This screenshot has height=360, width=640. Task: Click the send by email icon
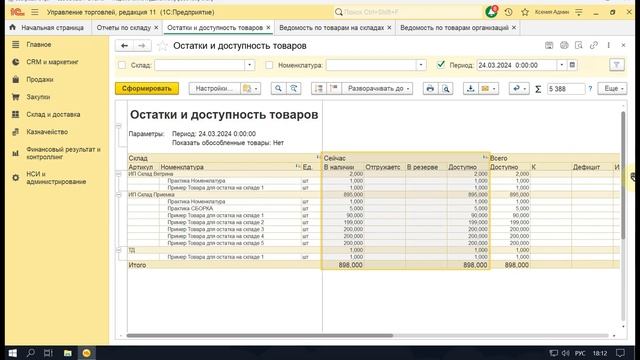coord(485,89)
